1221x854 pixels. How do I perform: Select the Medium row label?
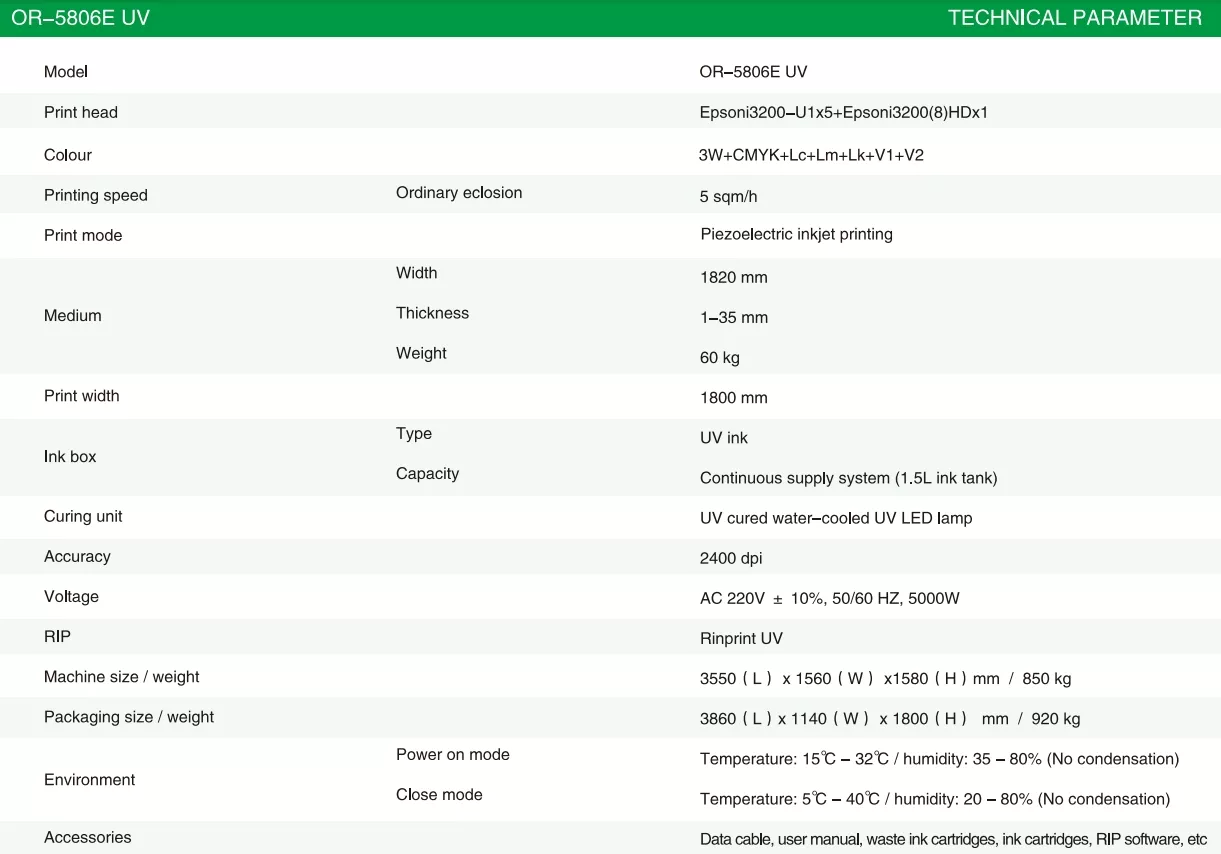[x=73, y=316]
